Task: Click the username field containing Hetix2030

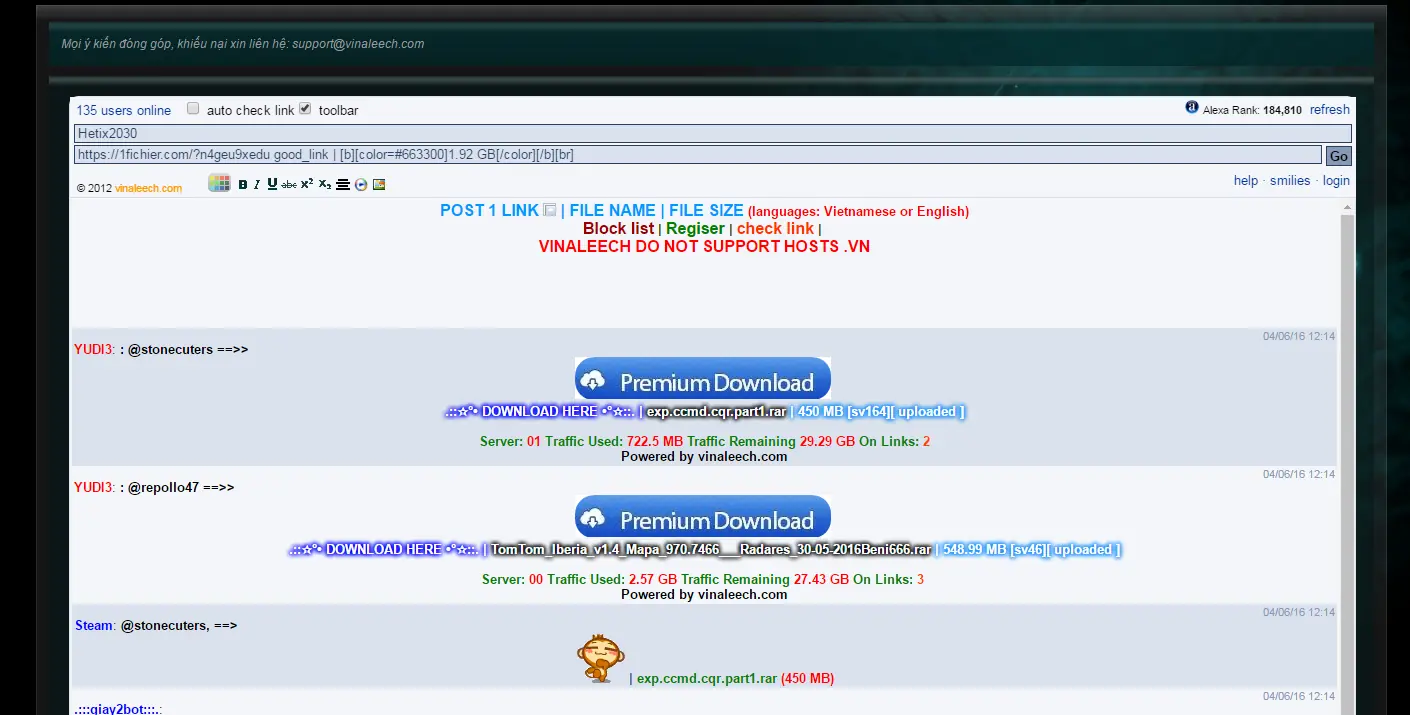Action: coord(713,133)
